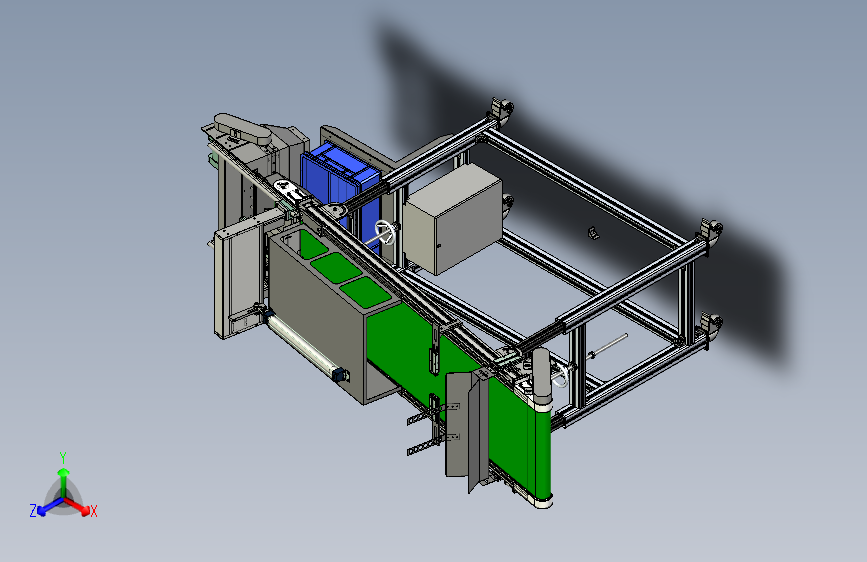Select the gray electrical cabinet box
The width and height of the screenshot is (867, 562).
click(452, 218)
